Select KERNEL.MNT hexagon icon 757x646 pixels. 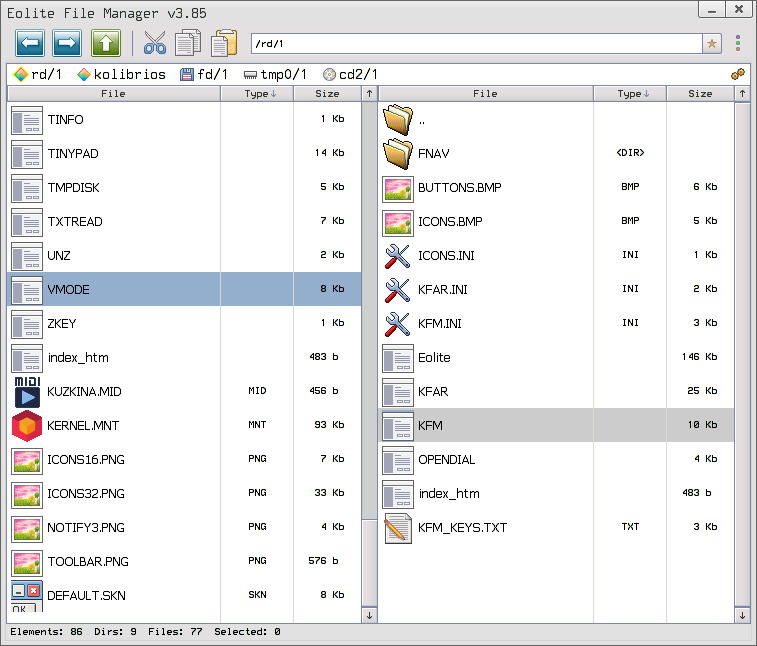(x=27, y=426)
